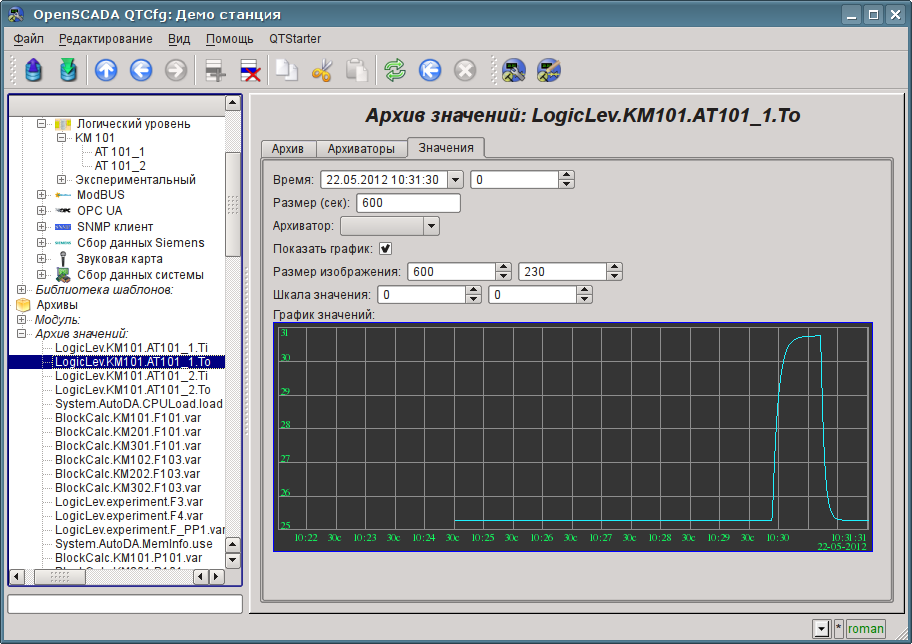Open the 'Время' date-time dropdown arrow
This screenshot has height=644, width=912.
[455, 180]
